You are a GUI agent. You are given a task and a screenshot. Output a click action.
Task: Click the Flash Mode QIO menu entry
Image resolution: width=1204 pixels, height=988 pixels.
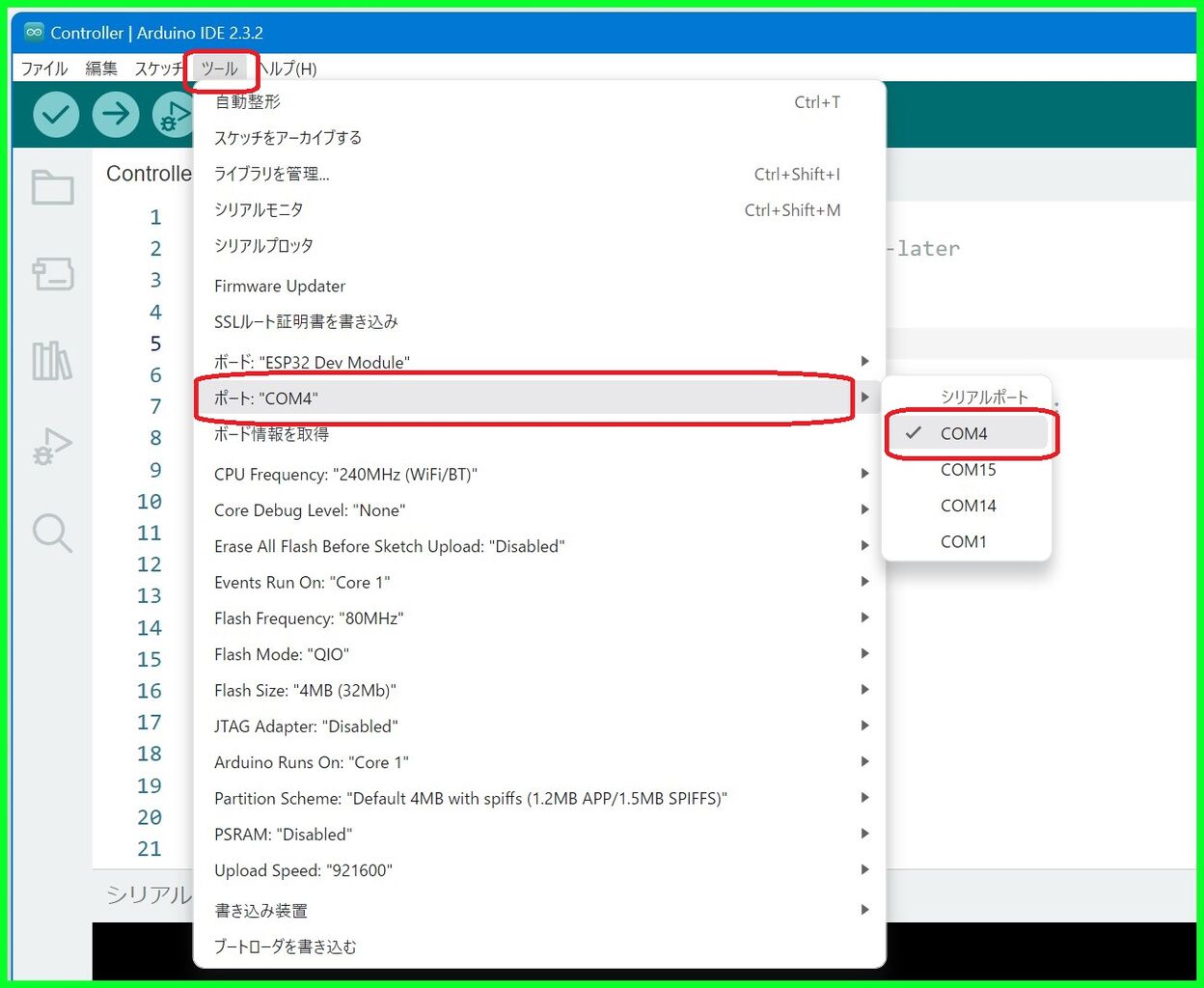click(281, 653)
